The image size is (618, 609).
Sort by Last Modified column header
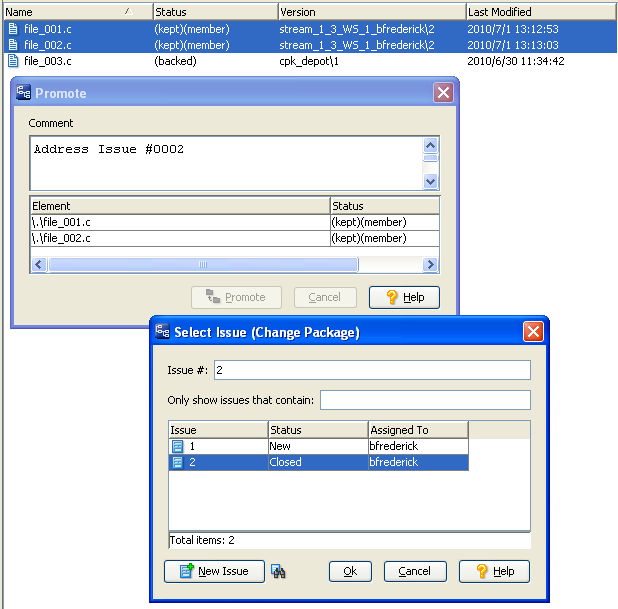tap(540, 12)
